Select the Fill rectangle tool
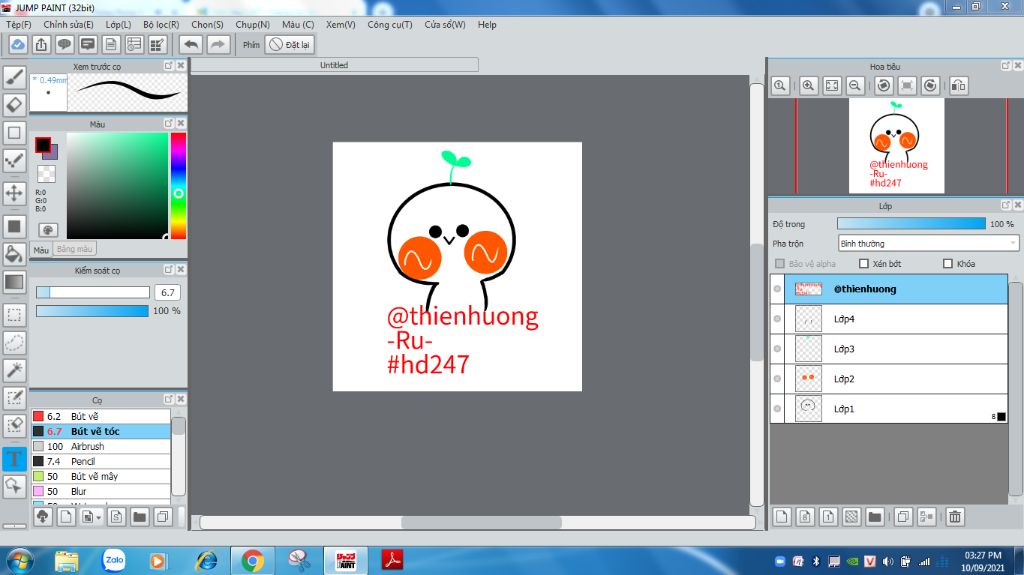 coord(14,226)
